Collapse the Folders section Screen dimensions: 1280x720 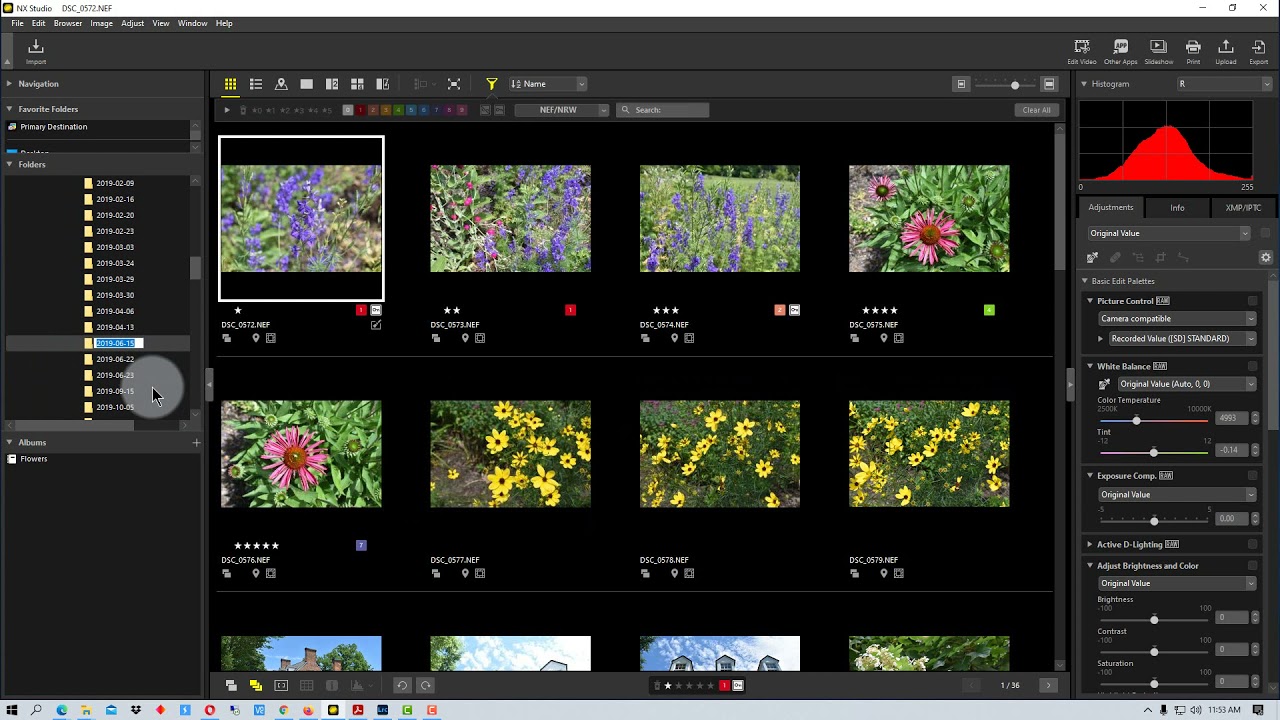pos(9,164)
